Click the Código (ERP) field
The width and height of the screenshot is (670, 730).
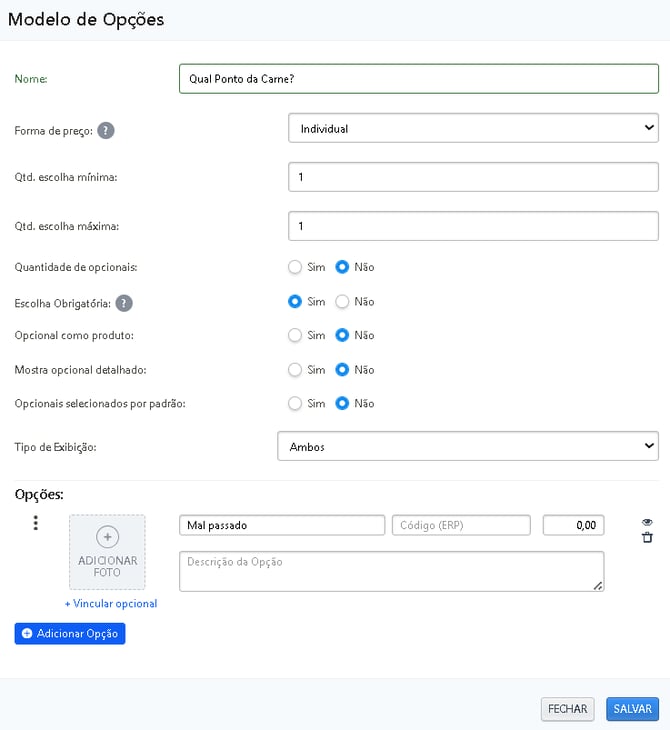click(461, 525)
